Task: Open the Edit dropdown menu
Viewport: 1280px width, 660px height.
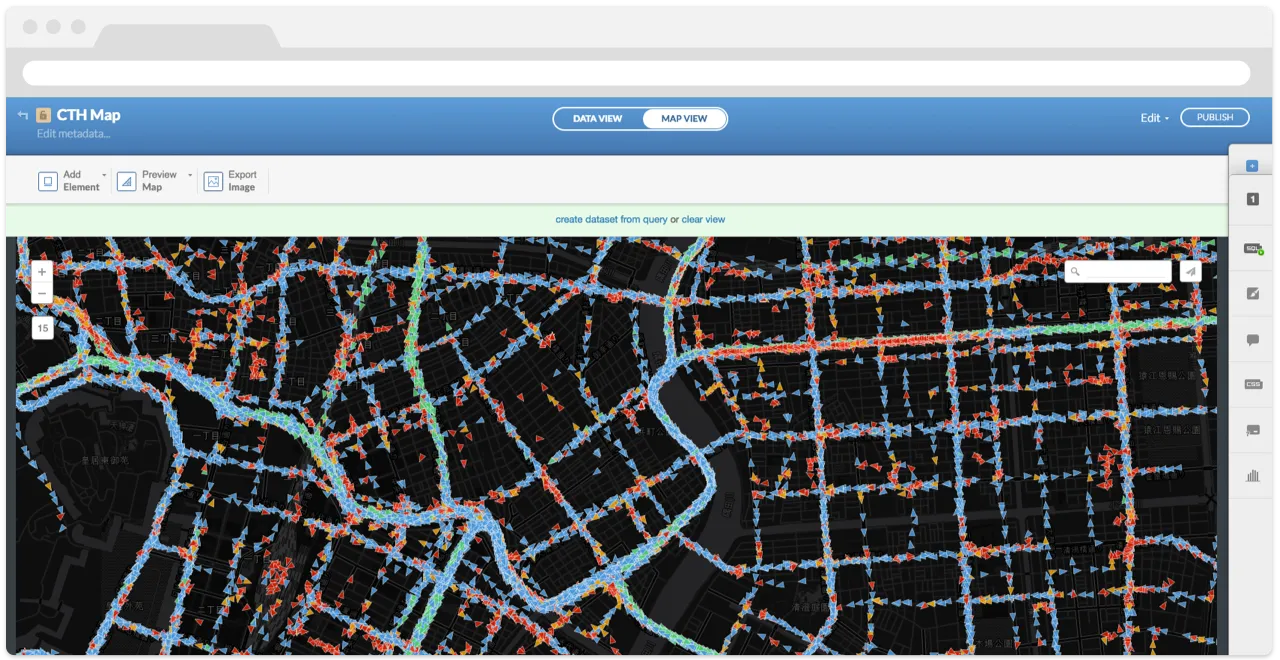Action: click(1154, 118)
